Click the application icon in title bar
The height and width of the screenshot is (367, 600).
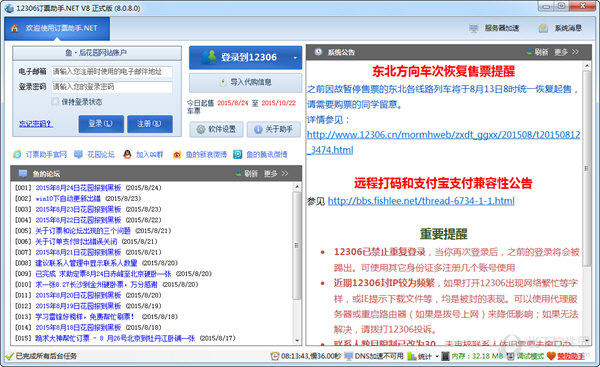(9, 8)
